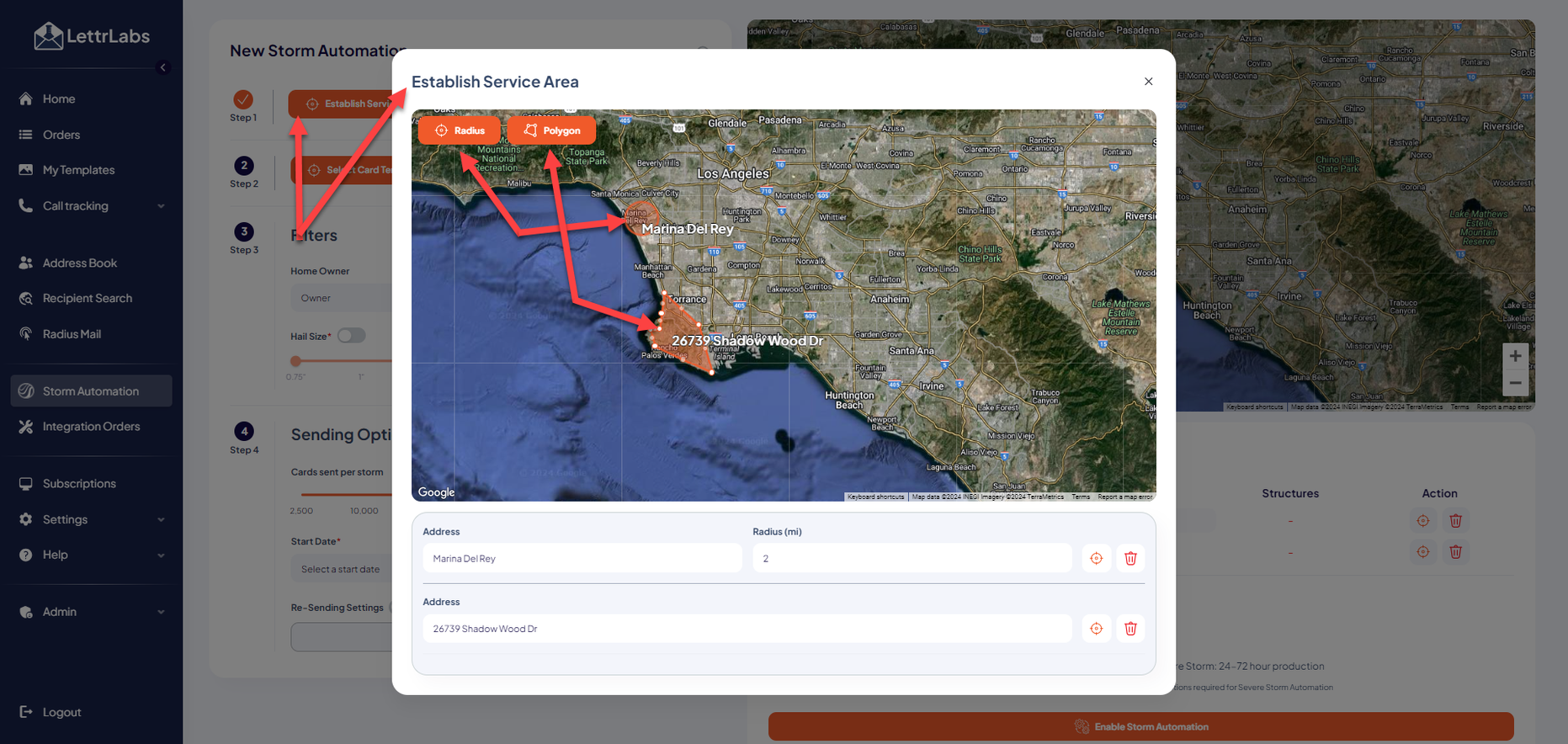Open Radius Mail page

(x=72, y=334)
